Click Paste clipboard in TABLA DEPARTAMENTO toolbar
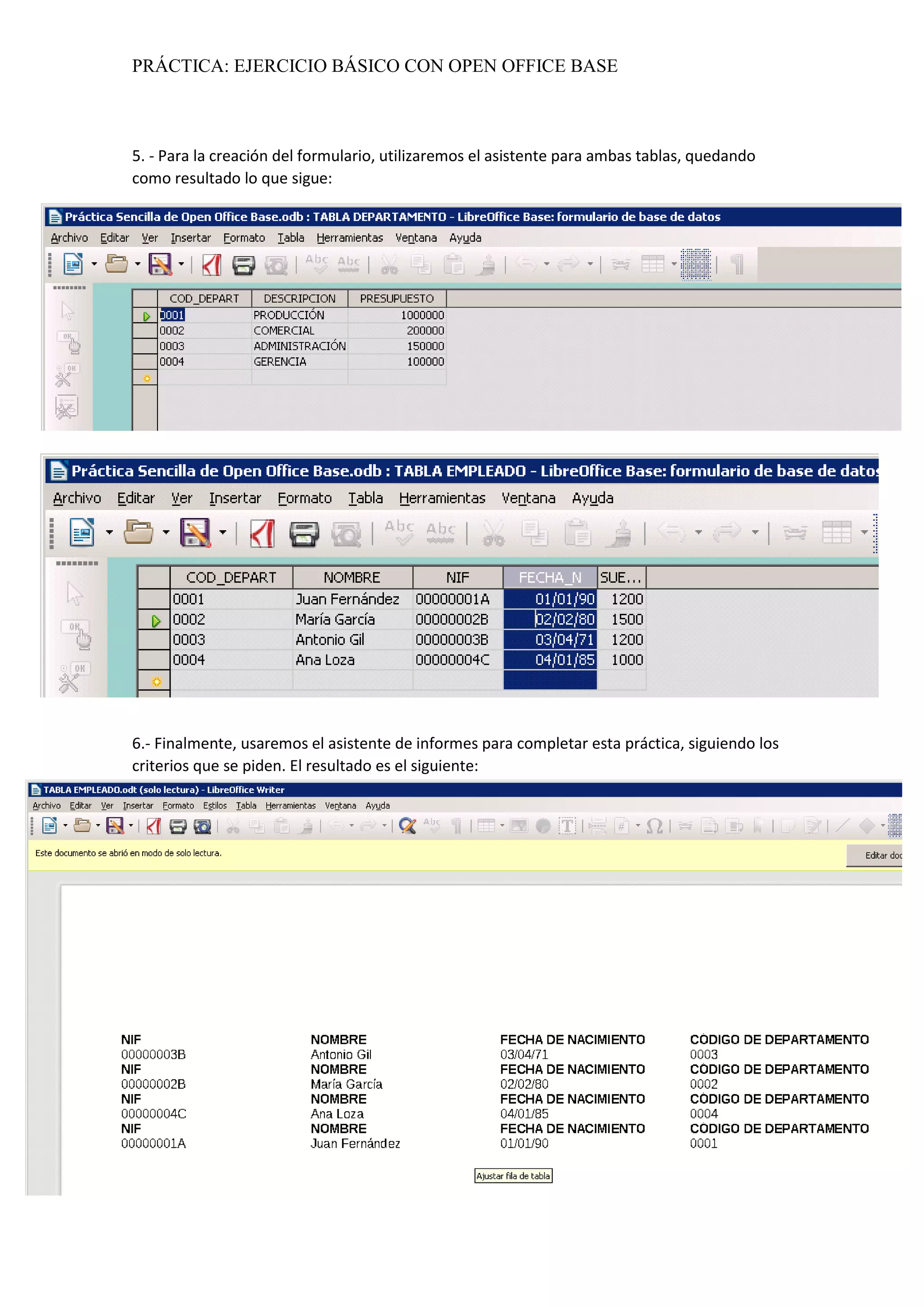The width and height of the screenshot is (924, 1307). 454,265
